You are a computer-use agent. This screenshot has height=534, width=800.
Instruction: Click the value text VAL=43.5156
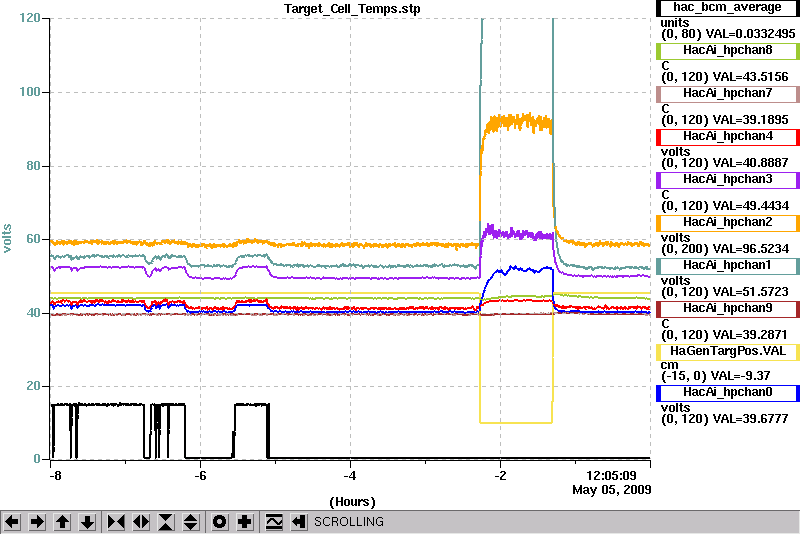pyautogui.click(x=751, y=77)
